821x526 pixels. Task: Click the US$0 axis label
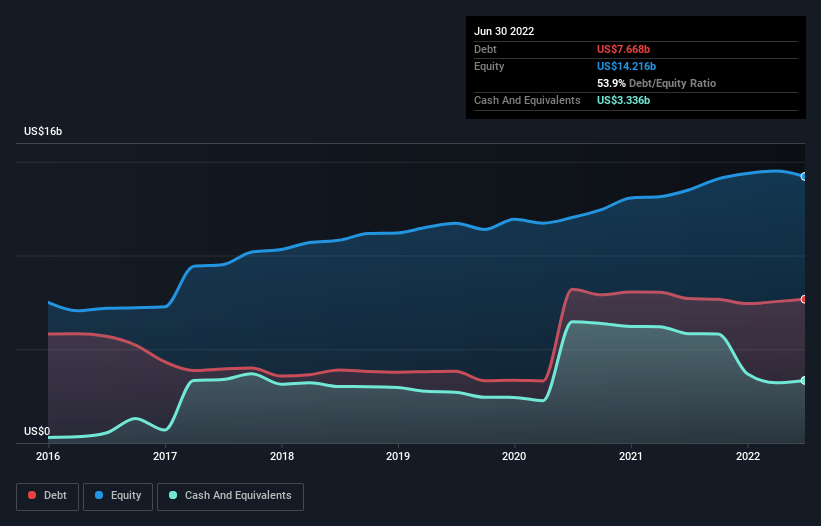coord(37,431)
